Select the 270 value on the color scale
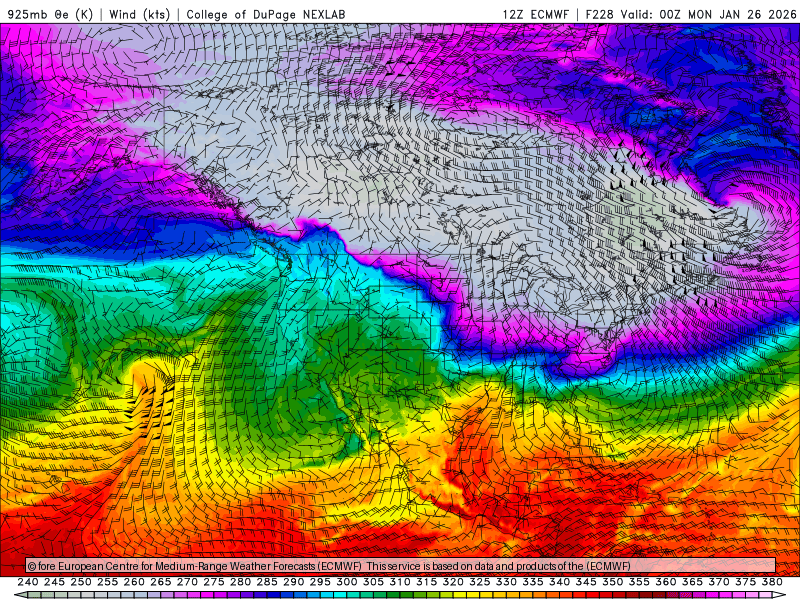800x600 pixels. (x=187, y=582)
